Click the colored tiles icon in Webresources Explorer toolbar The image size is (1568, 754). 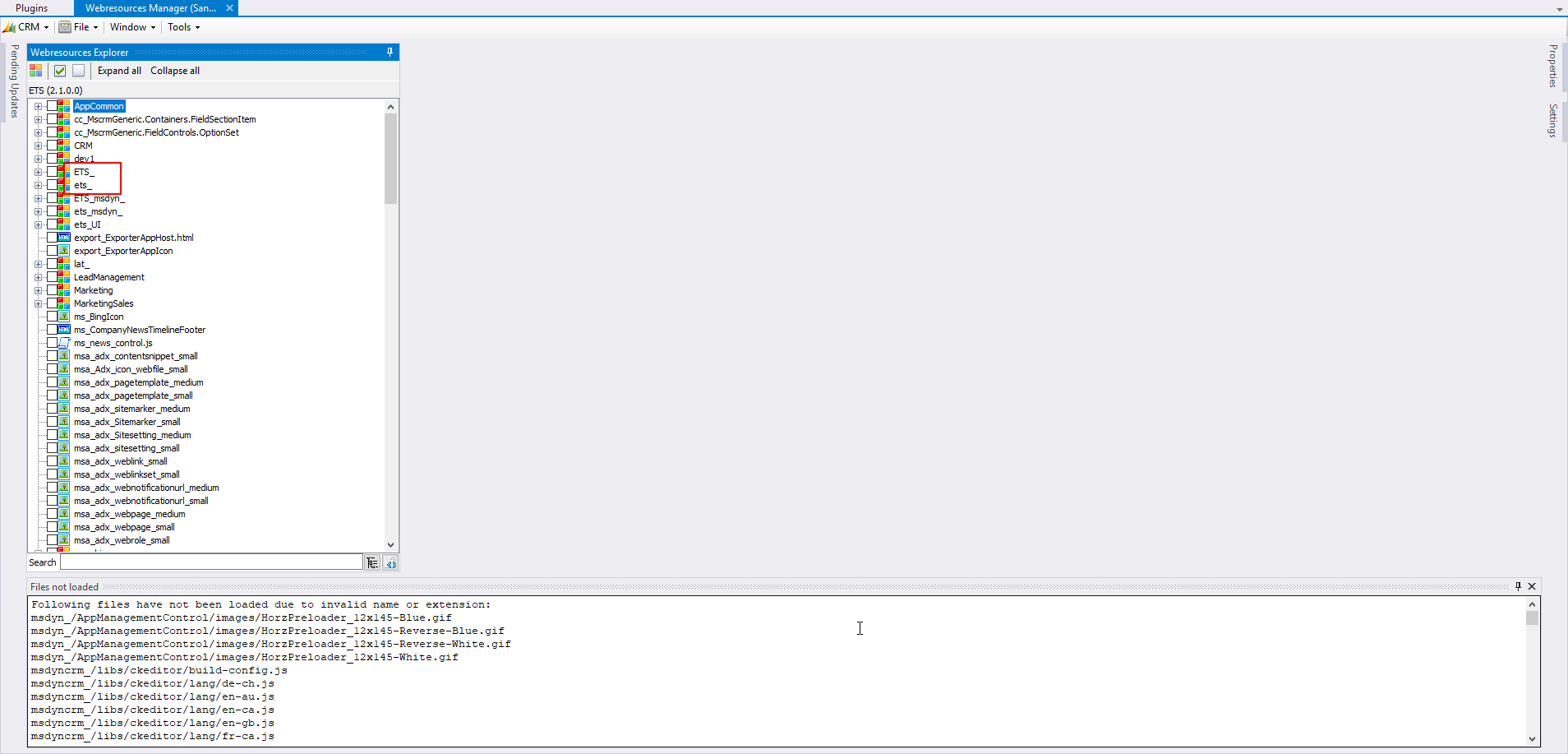point(35,71)
